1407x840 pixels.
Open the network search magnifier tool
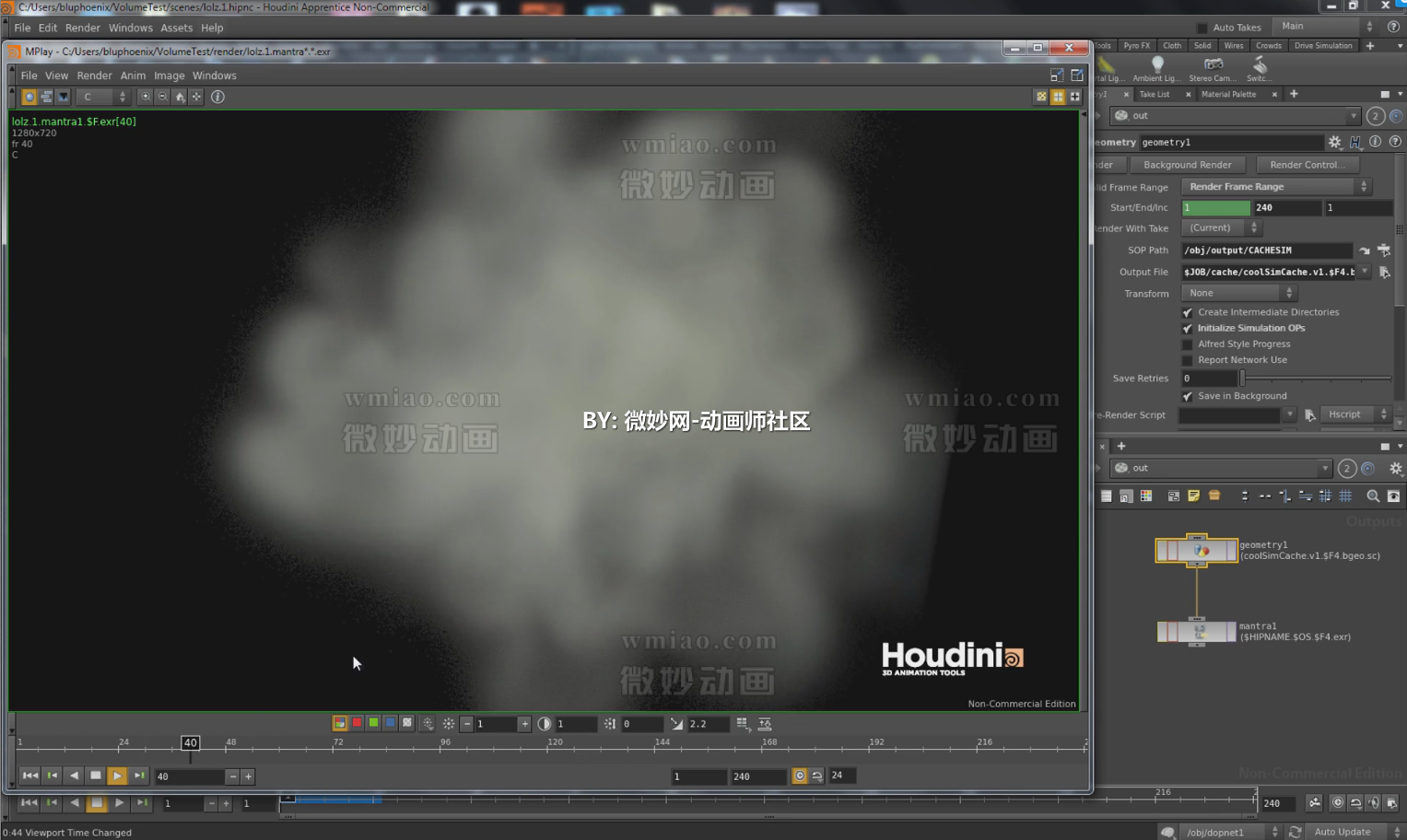[x=1373, y=496]
